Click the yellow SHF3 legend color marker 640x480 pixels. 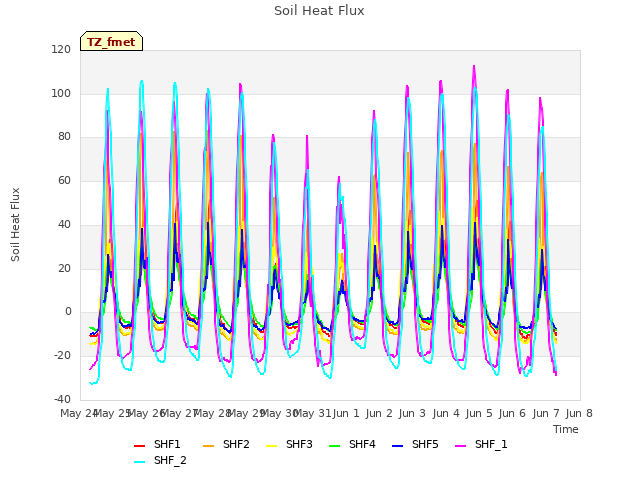pos(271,446)
